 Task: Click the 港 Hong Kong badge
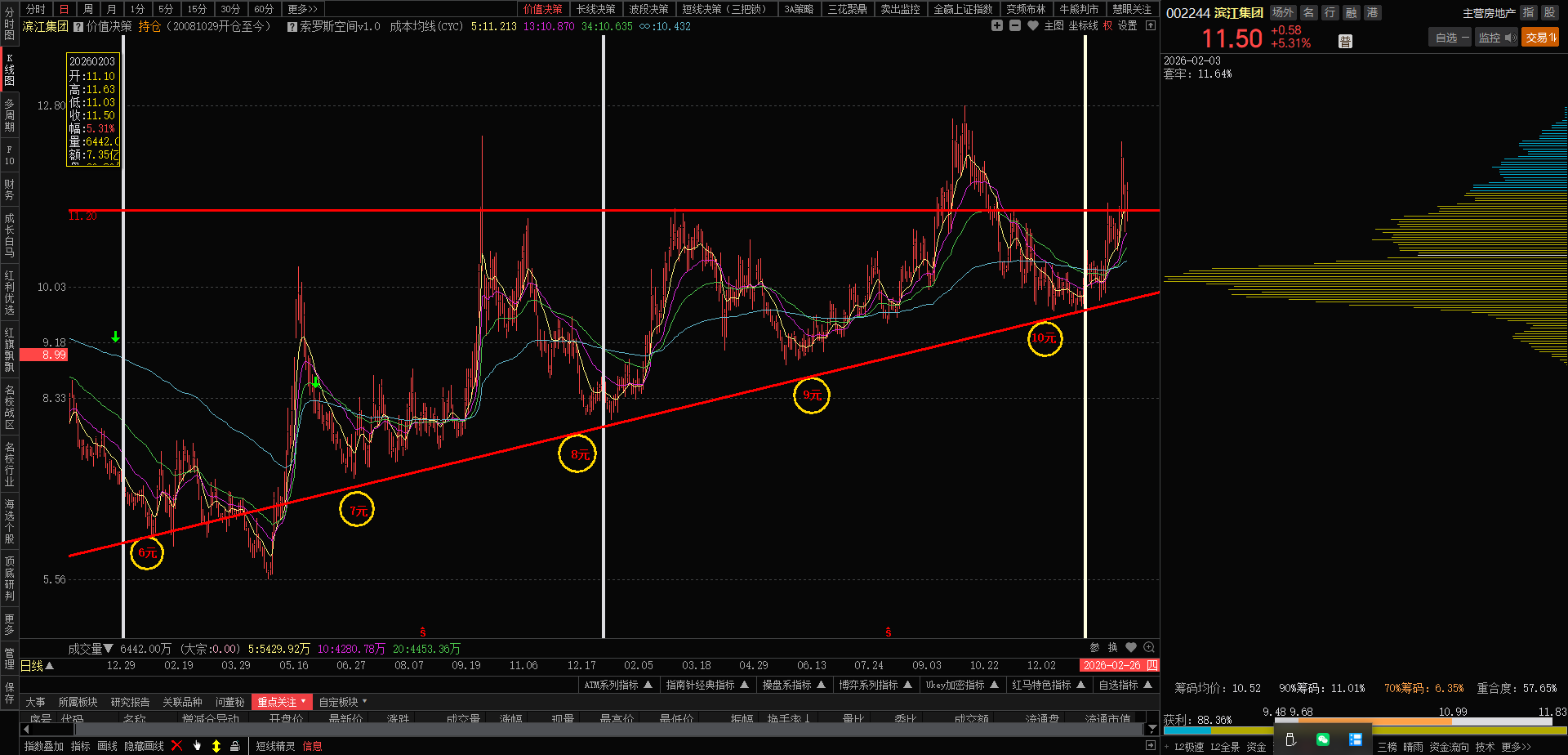[1373, 13]
